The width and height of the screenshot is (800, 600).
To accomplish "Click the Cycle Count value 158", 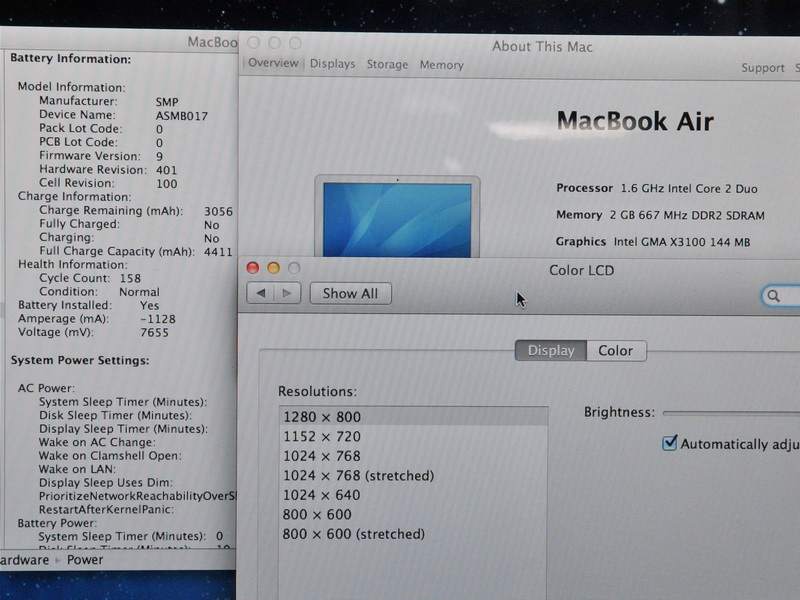I will [x=130, y=278].
